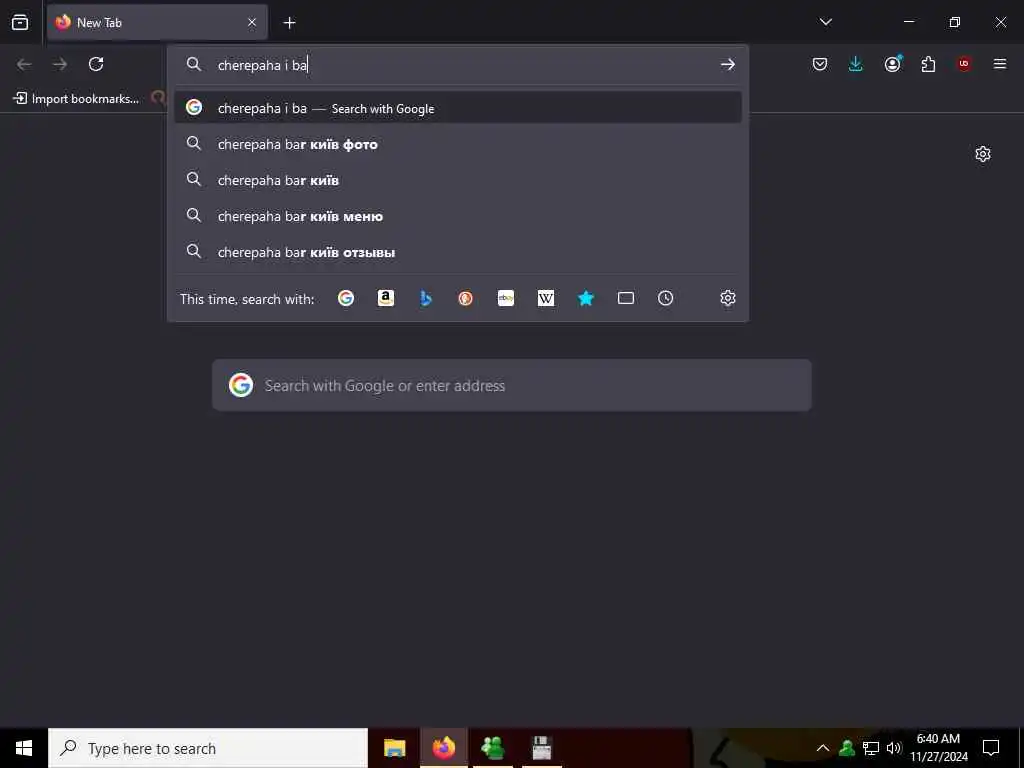Image resolution: width=1024 pixels, height=768 pixels.
Task: Click the page's Search with Google box
Action: click(x=512, y=385)
